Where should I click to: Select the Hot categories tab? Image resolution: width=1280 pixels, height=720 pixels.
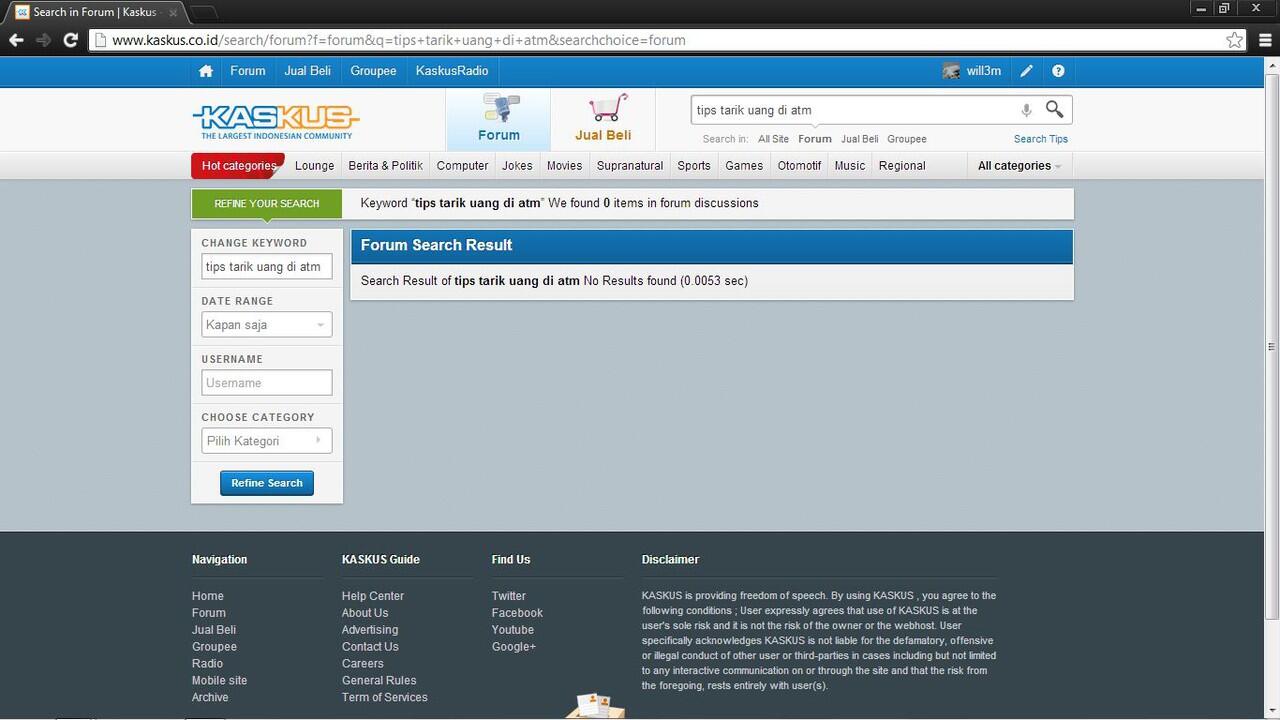click(238, 166)
